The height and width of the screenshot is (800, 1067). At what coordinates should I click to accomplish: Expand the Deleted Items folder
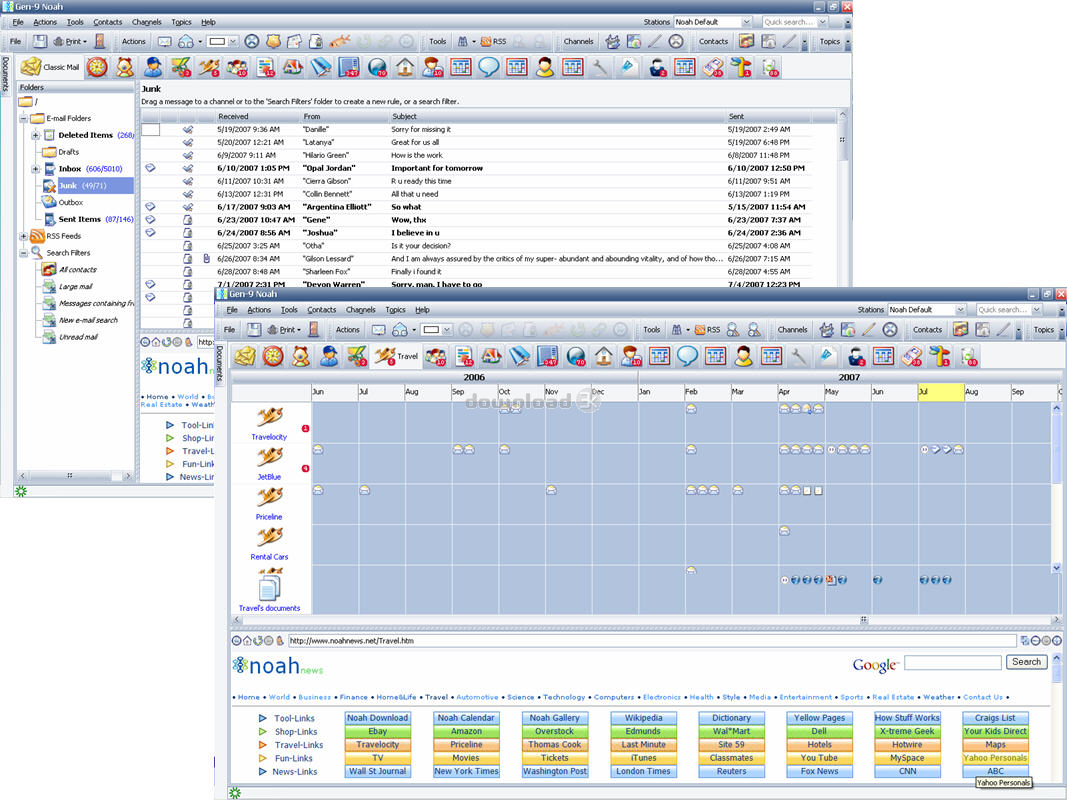(35, 135)
